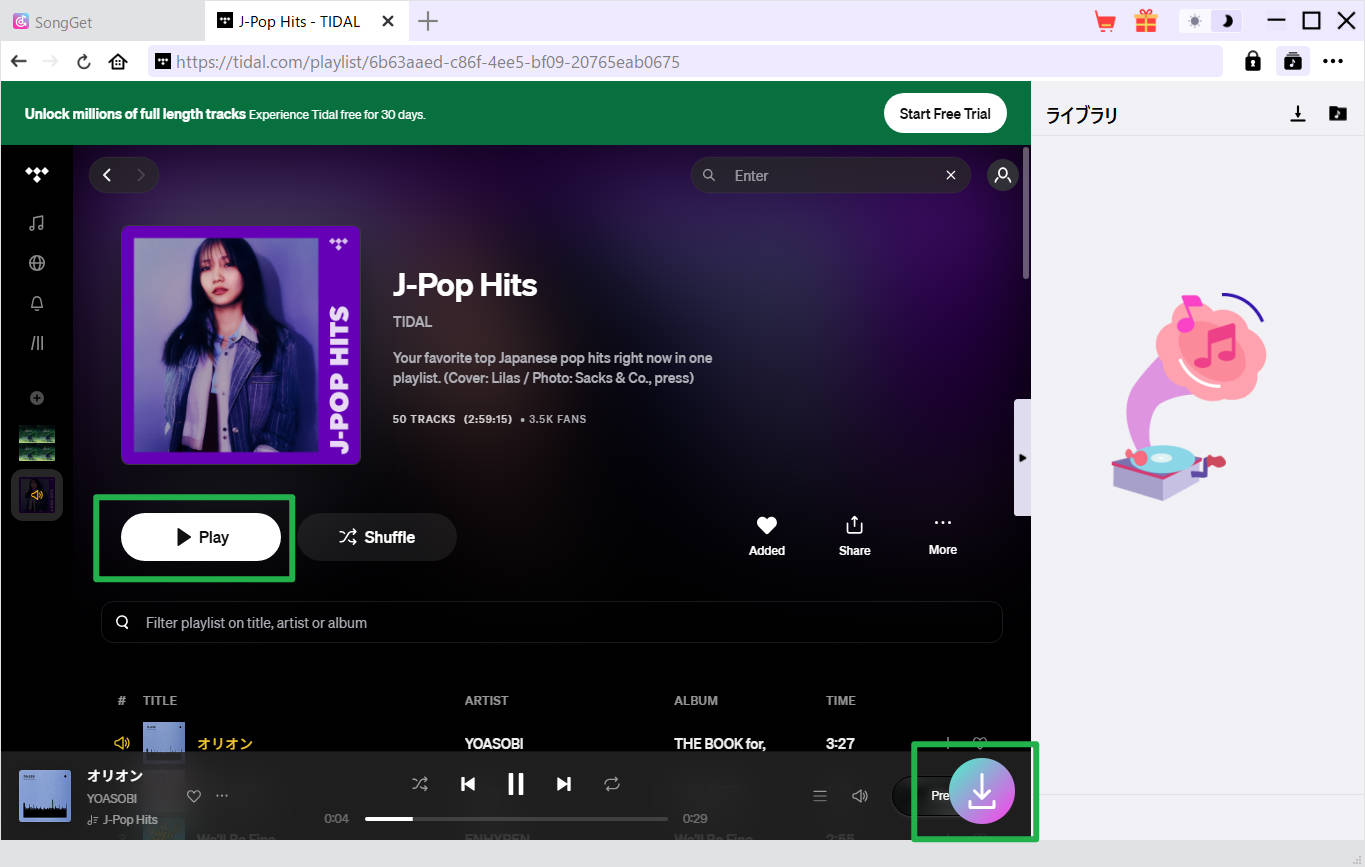Click the lock icon in toolbar
Screen dimensions: 1365x867
1252,62
